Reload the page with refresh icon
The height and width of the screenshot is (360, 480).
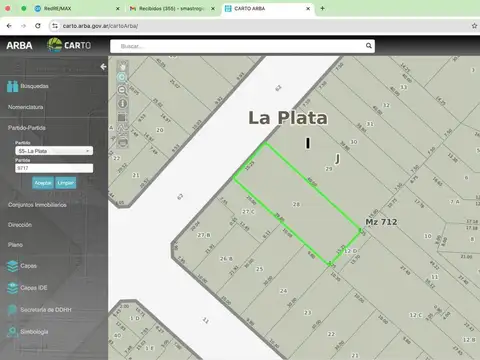(x=38, y=26)
